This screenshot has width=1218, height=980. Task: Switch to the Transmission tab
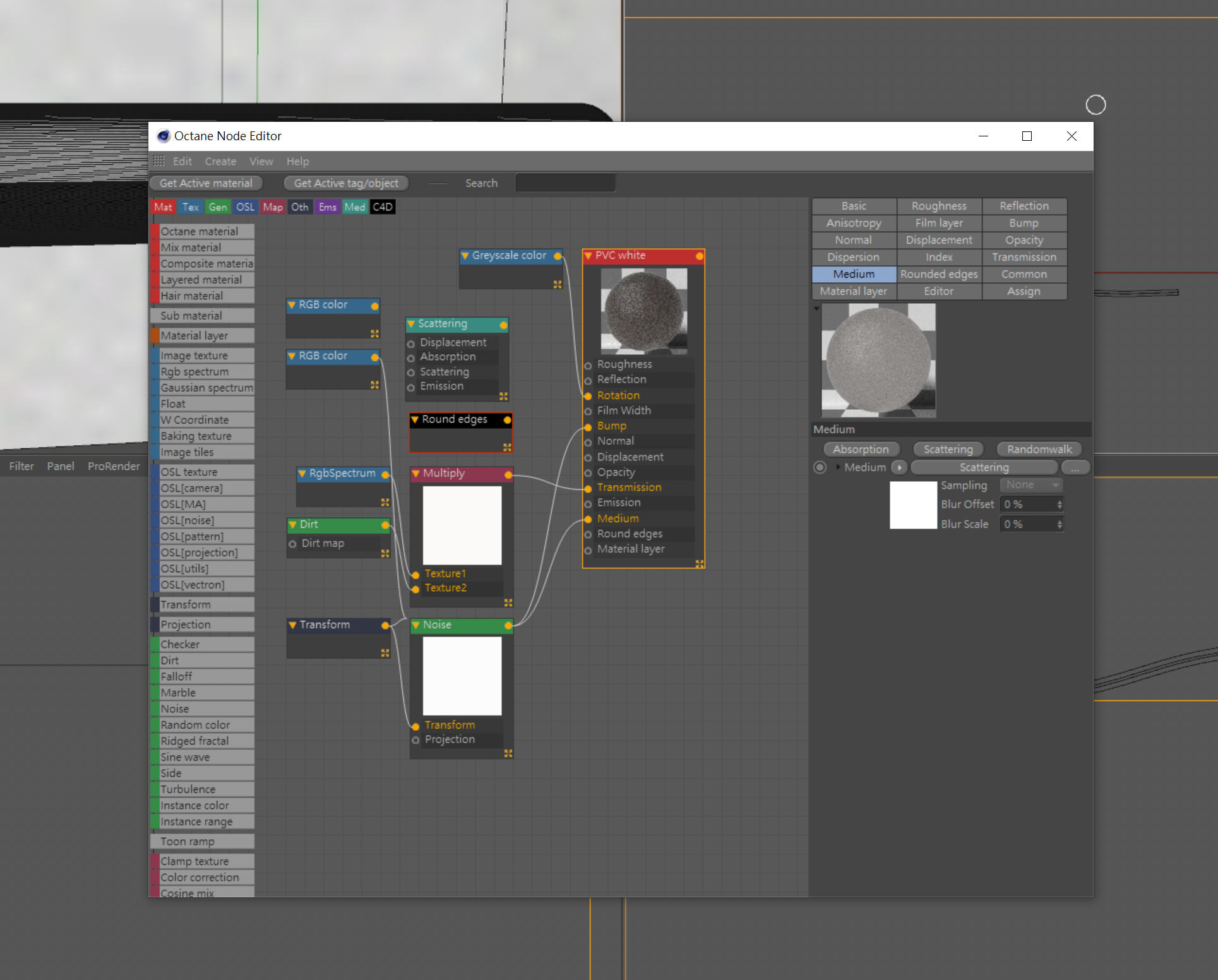pyautogui.click(x=1024, y=257)
